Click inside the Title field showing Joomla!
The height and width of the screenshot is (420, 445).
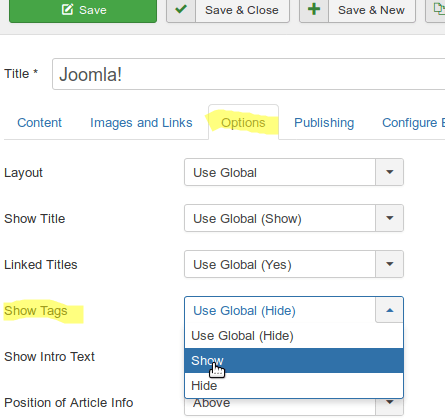click(x=249, y=74)
